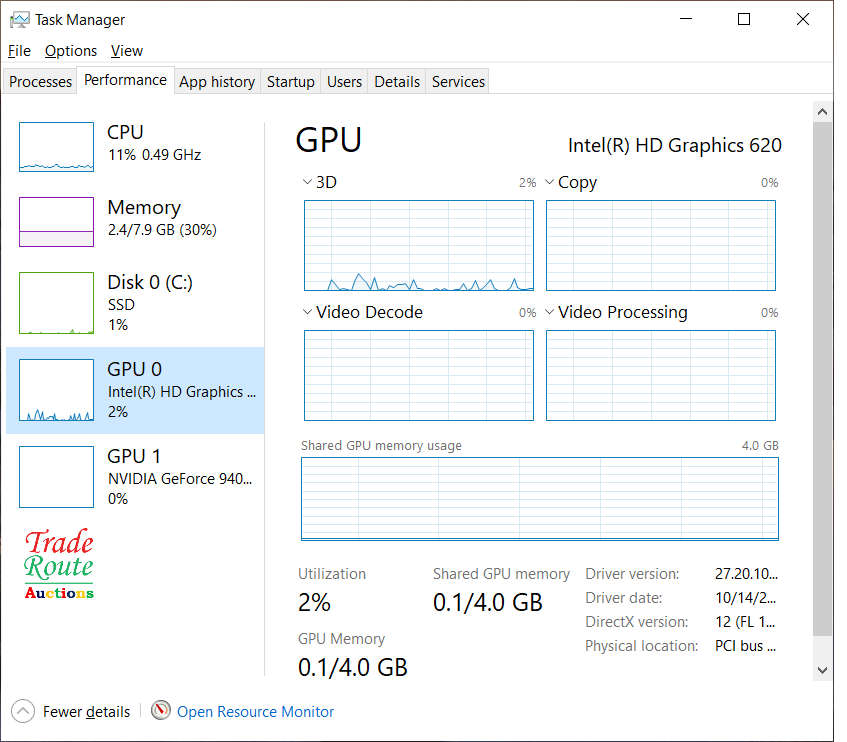Click the Resource Monitor icon

point(161,711)
